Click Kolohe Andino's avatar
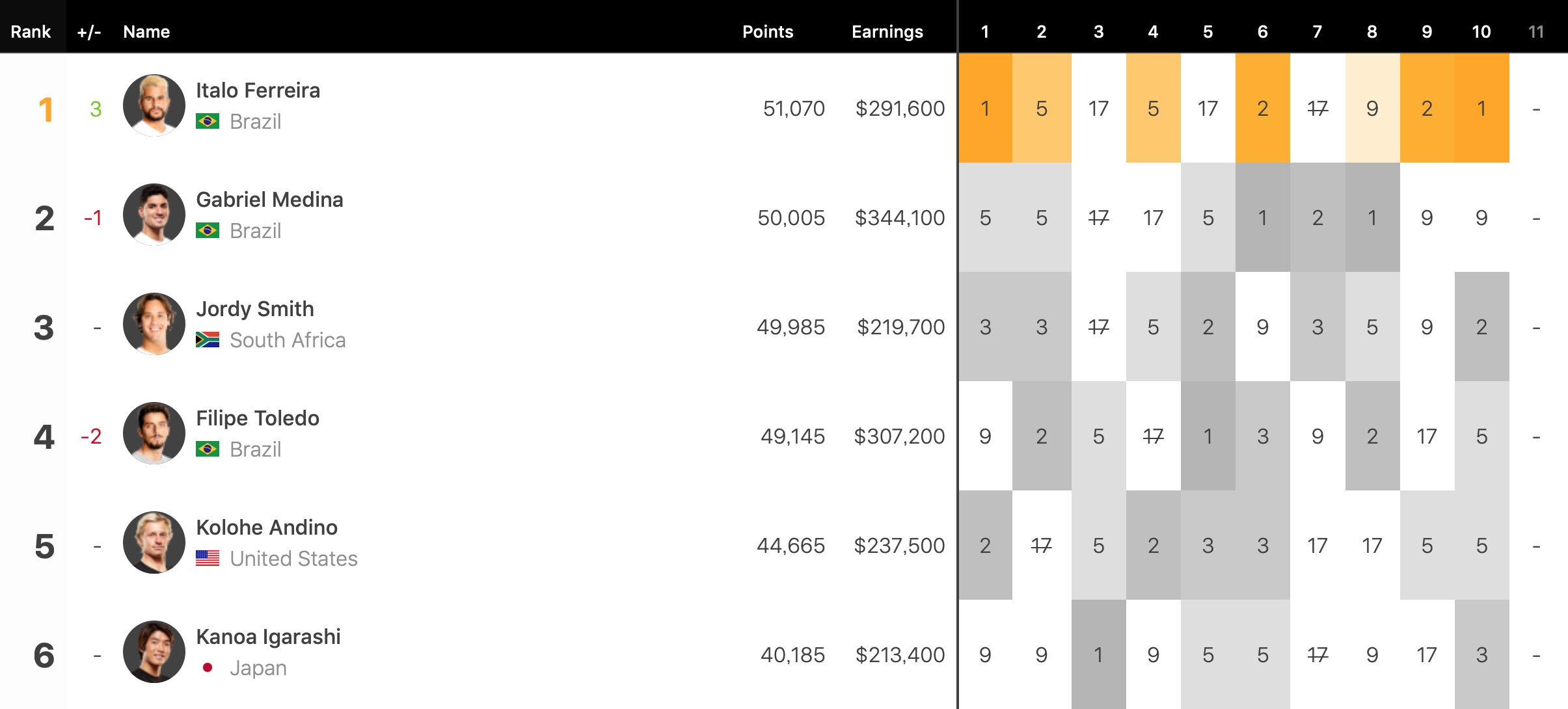Image resolution: width=1568 pixels, height=709 pixels. pos(154,542)
